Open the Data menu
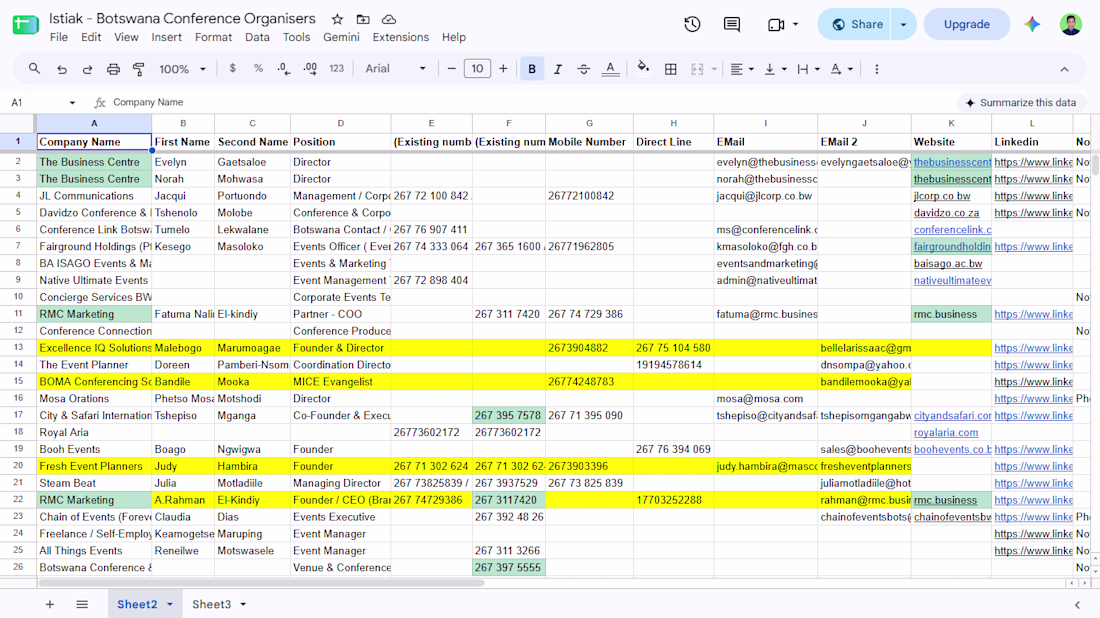 [257, 37]
